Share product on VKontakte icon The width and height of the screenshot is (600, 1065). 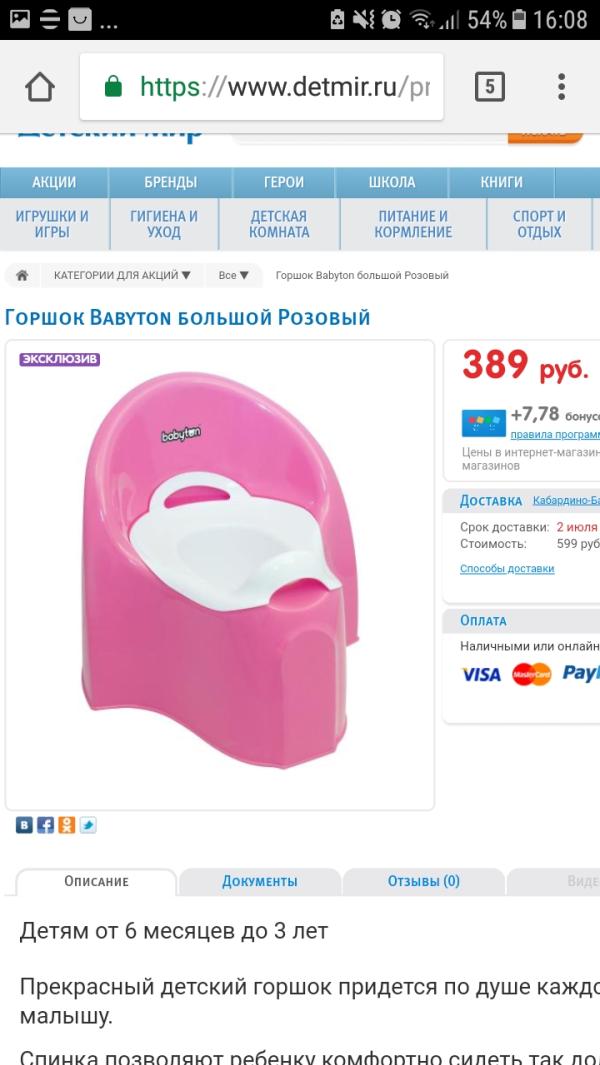[24, 825]
